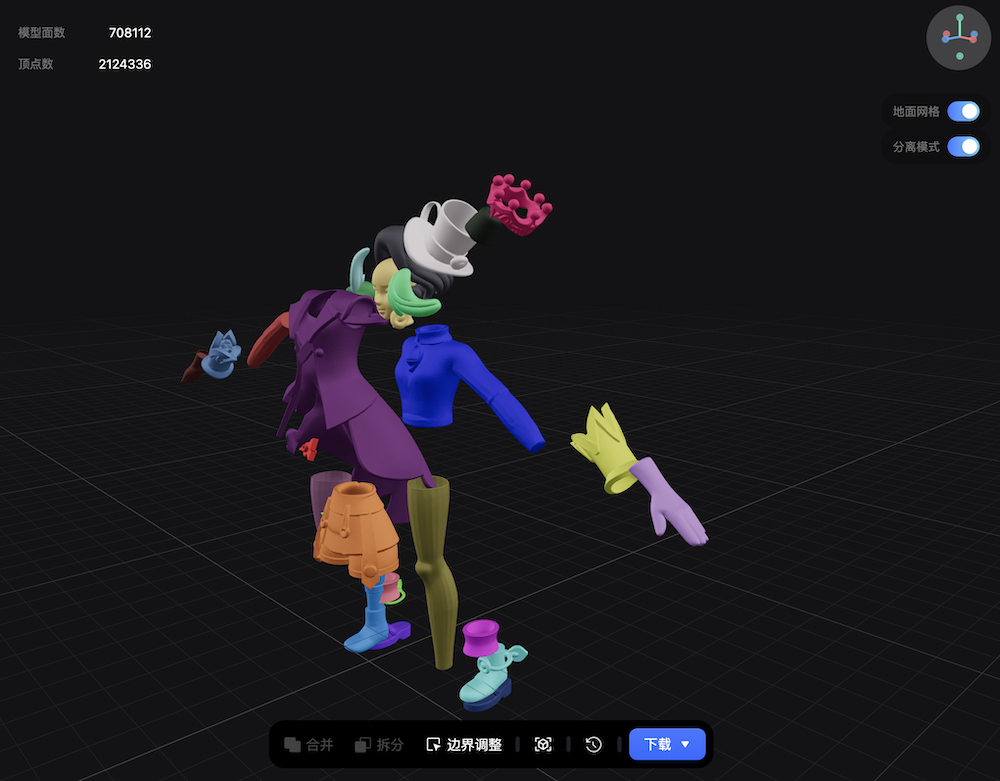Activate the 合并 mode in bottom menu

[309, 744]
